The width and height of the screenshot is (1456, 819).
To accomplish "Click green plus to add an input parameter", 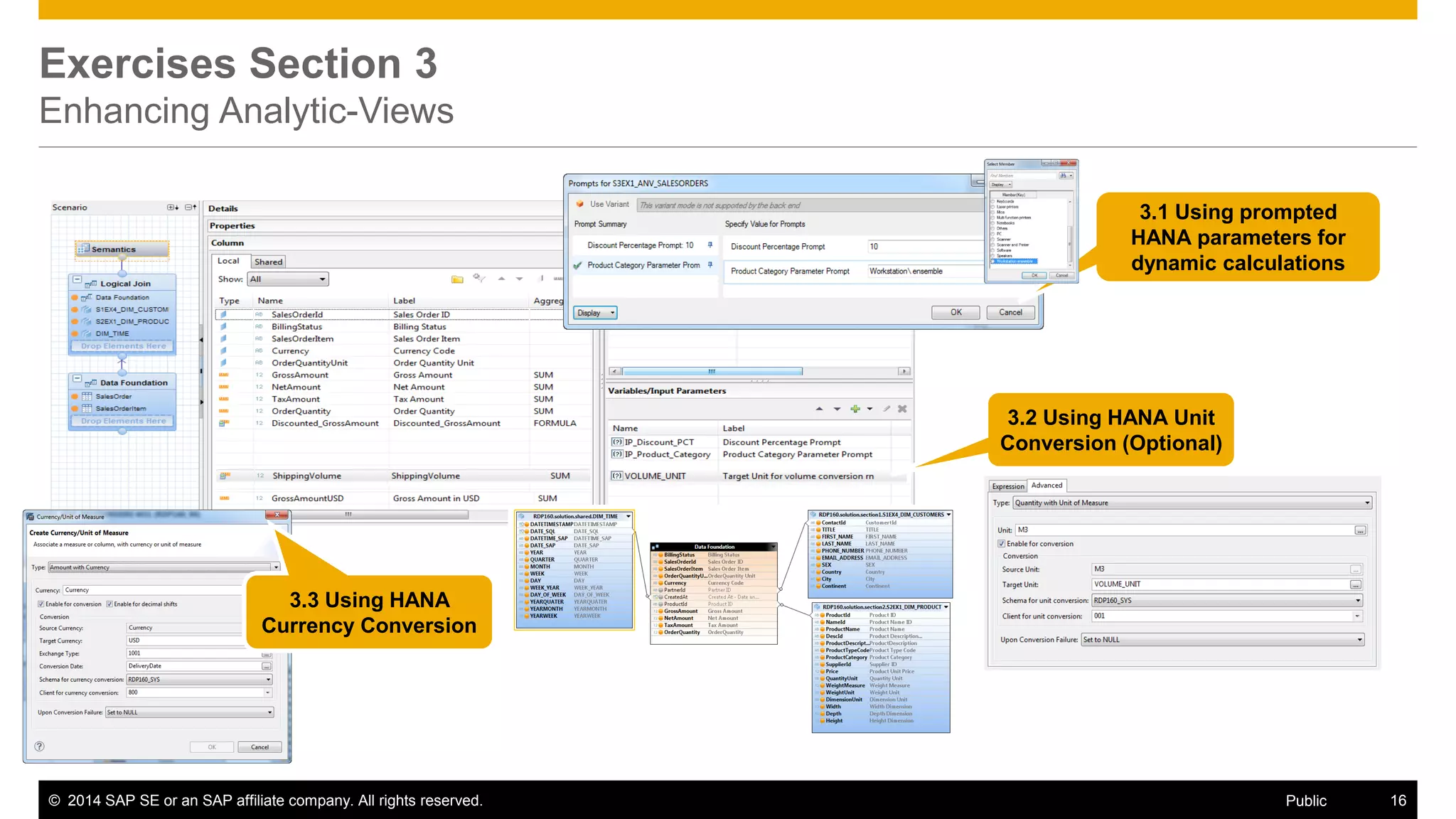I will [x=855, y=409].
